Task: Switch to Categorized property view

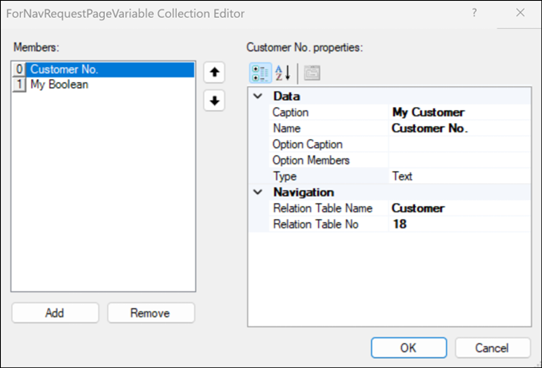Action: 260,73
